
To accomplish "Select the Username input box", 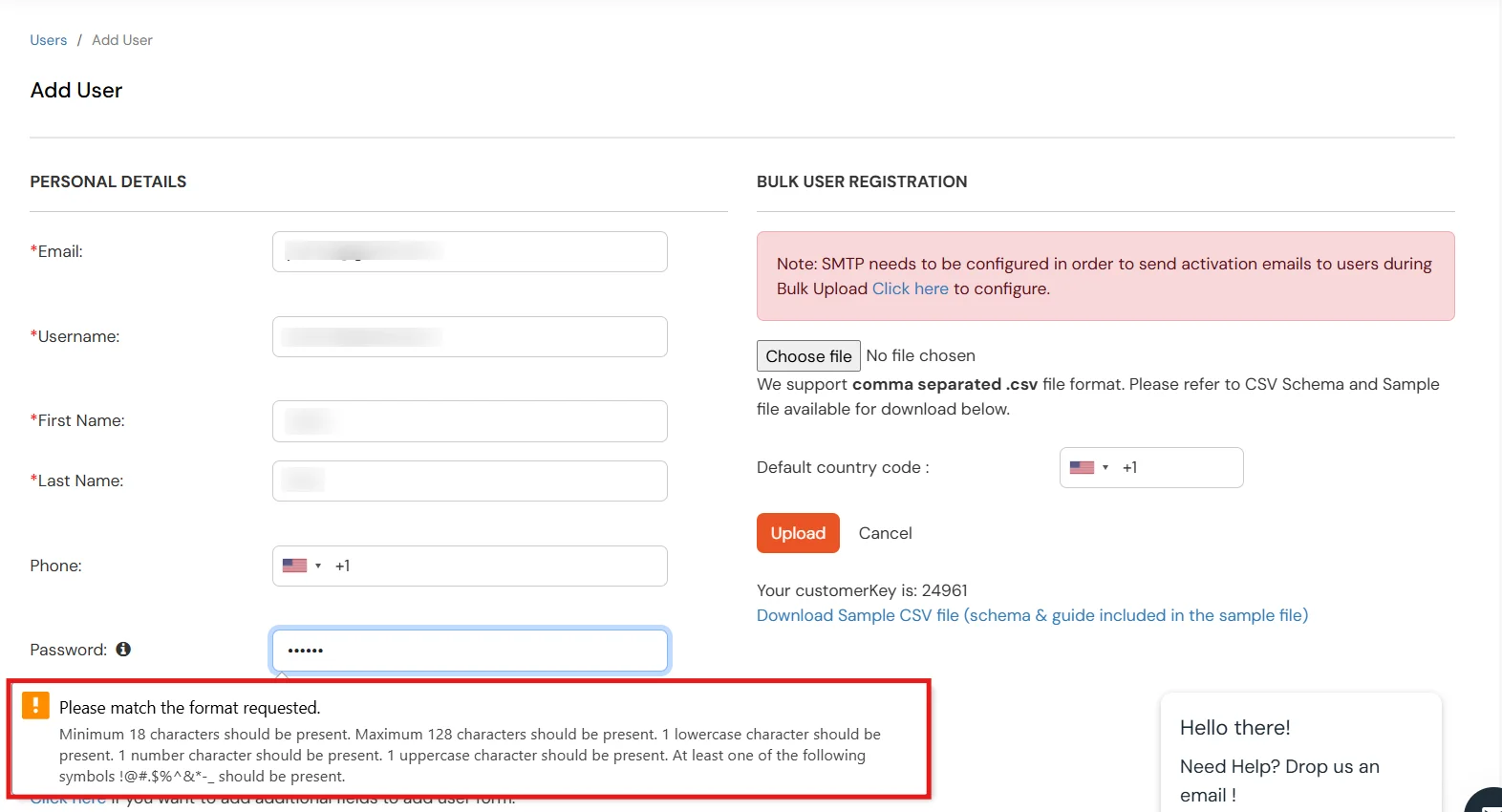I will click(x=468, y=336).
